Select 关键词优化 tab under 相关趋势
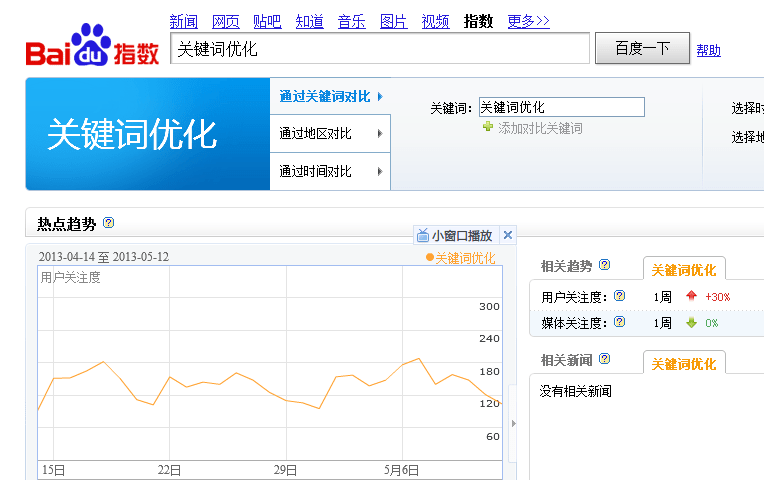The image size is (764, 480). point(684,269)
